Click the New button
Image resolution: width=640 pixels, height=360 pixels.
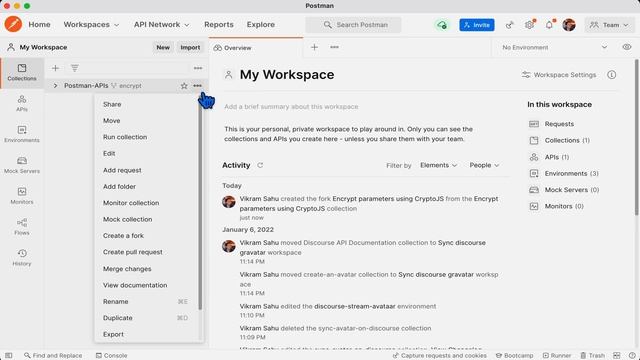[163, 47]
